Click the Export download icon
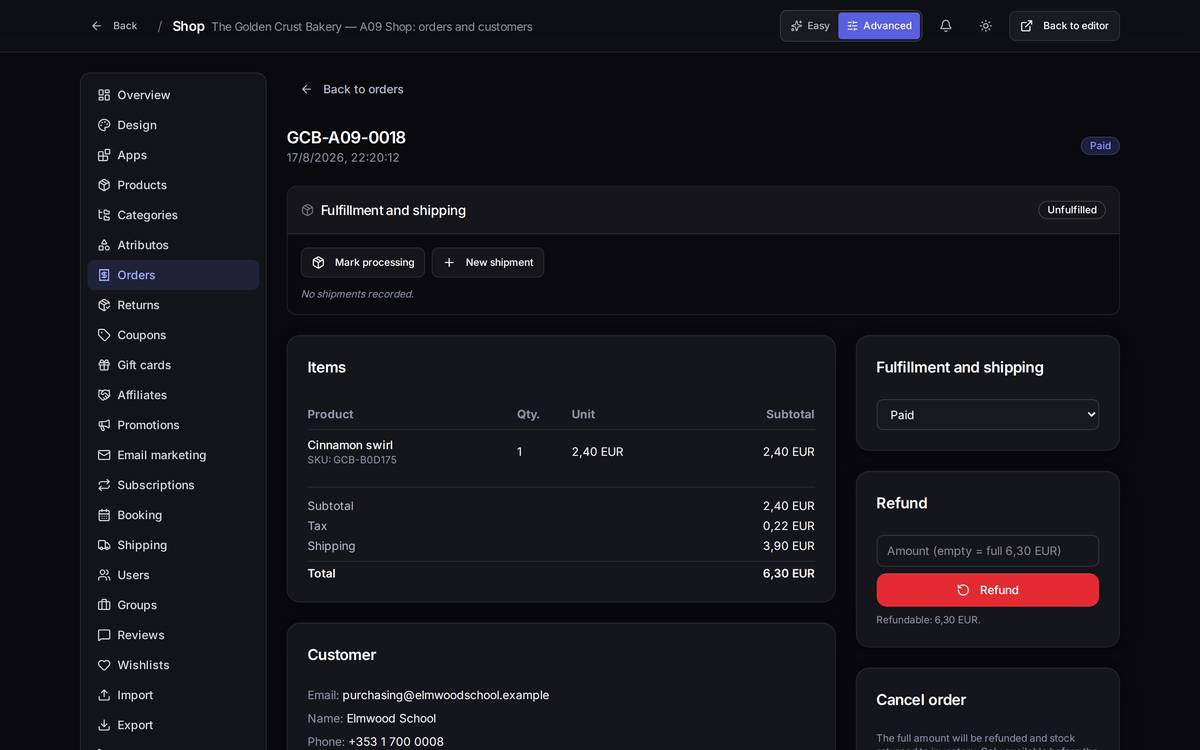The height and width of the screenshot is (750, 1200). pyautogui.click(x=104, y=725)
